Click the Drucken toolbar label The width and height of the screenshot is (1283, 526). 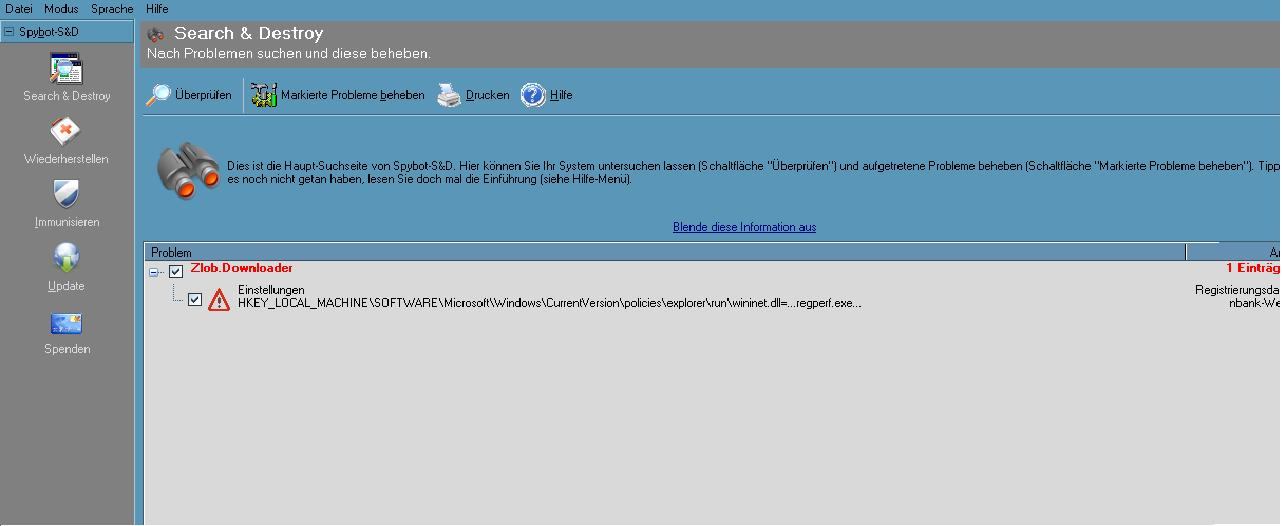tap(488, 95)
